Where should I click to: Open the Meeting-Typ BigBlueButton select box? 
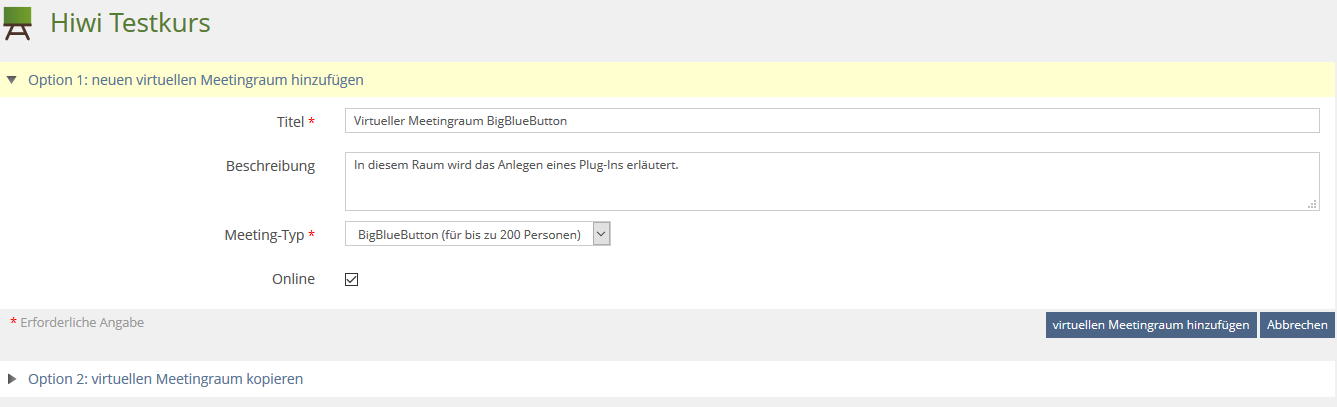[468, 234]
